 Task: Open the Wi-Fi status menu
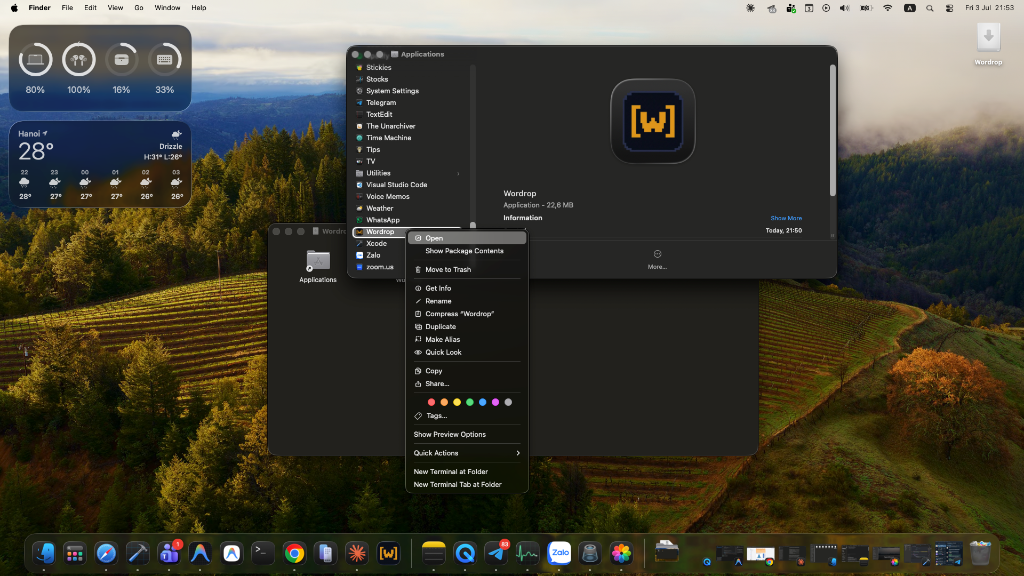click(x=888, y=8)
